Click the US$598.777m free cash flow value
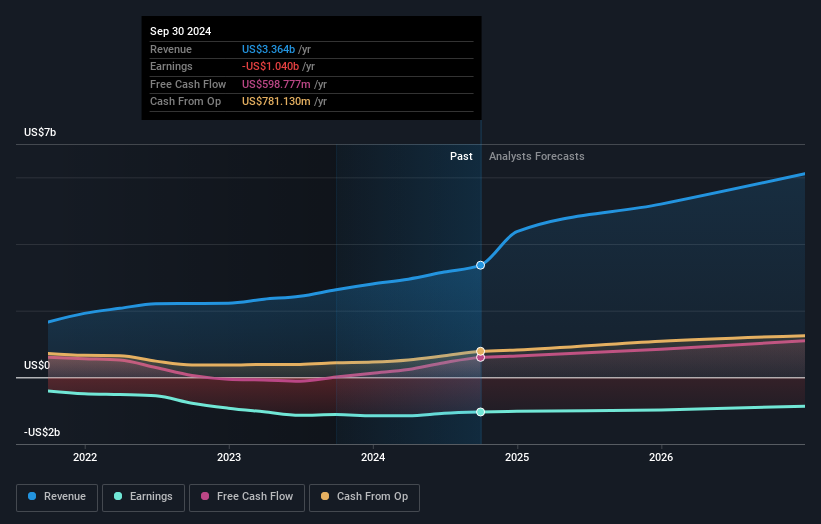 coord(276,84)
